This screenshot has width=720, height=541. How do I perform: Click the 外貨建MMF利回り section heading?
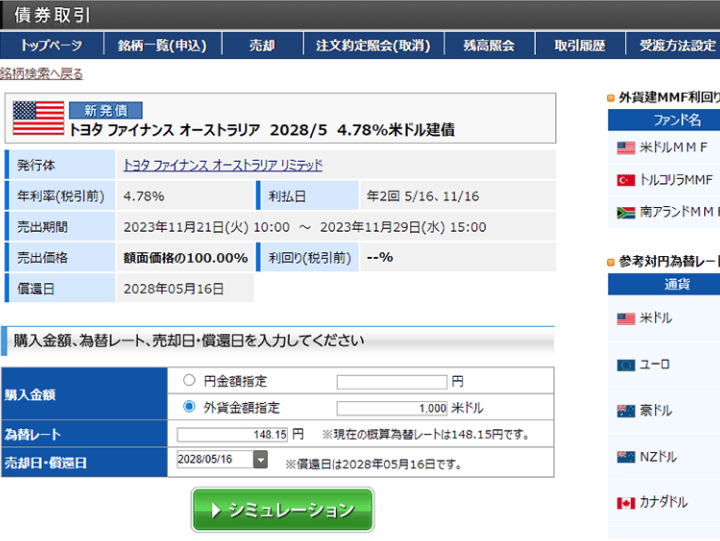(669, 97)
